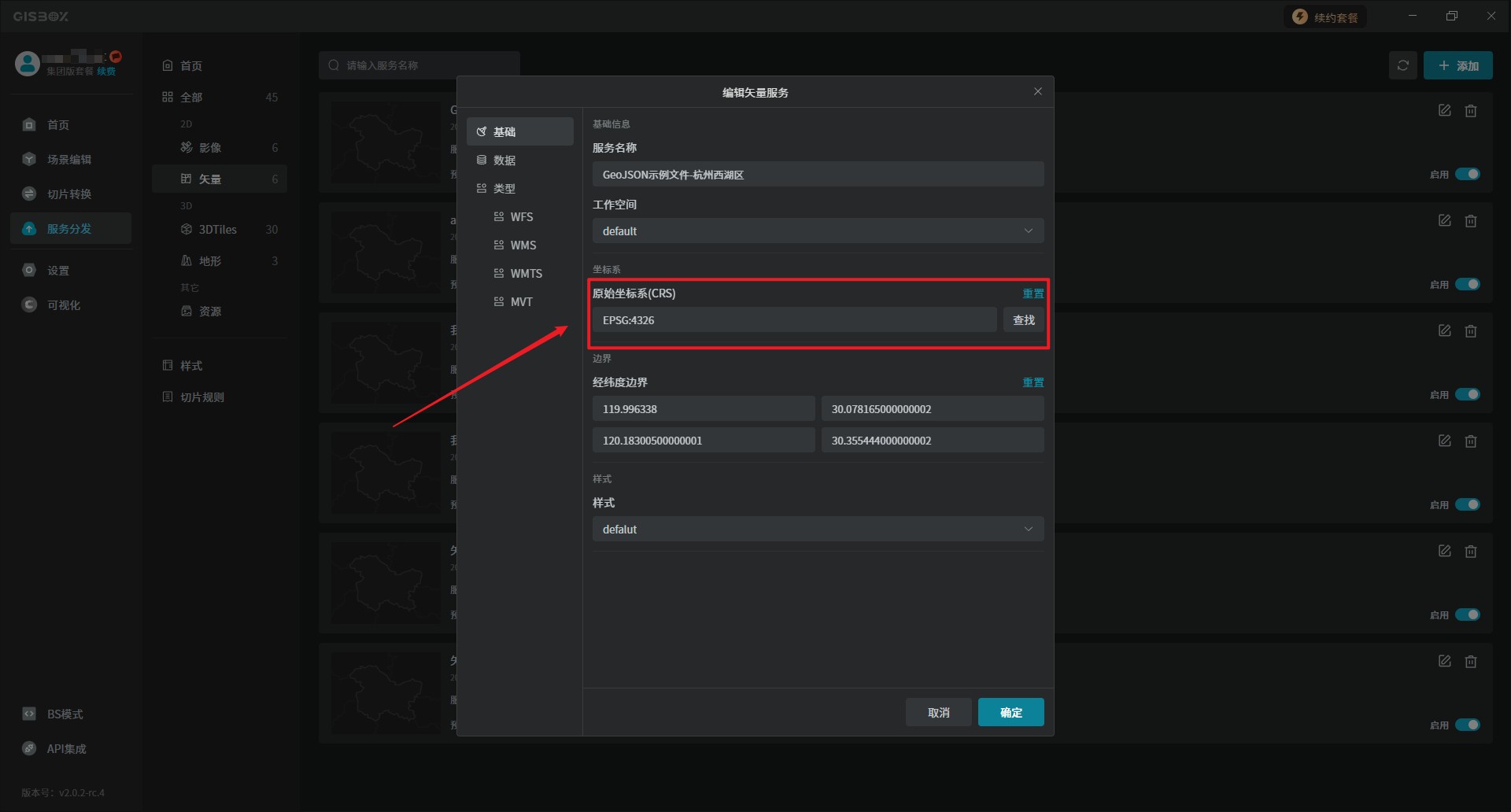Open 场景编辑 in the left sidebar
The width and height of the screenshot is (1511, 812).
pyautogui.click(x=69, y=160)
